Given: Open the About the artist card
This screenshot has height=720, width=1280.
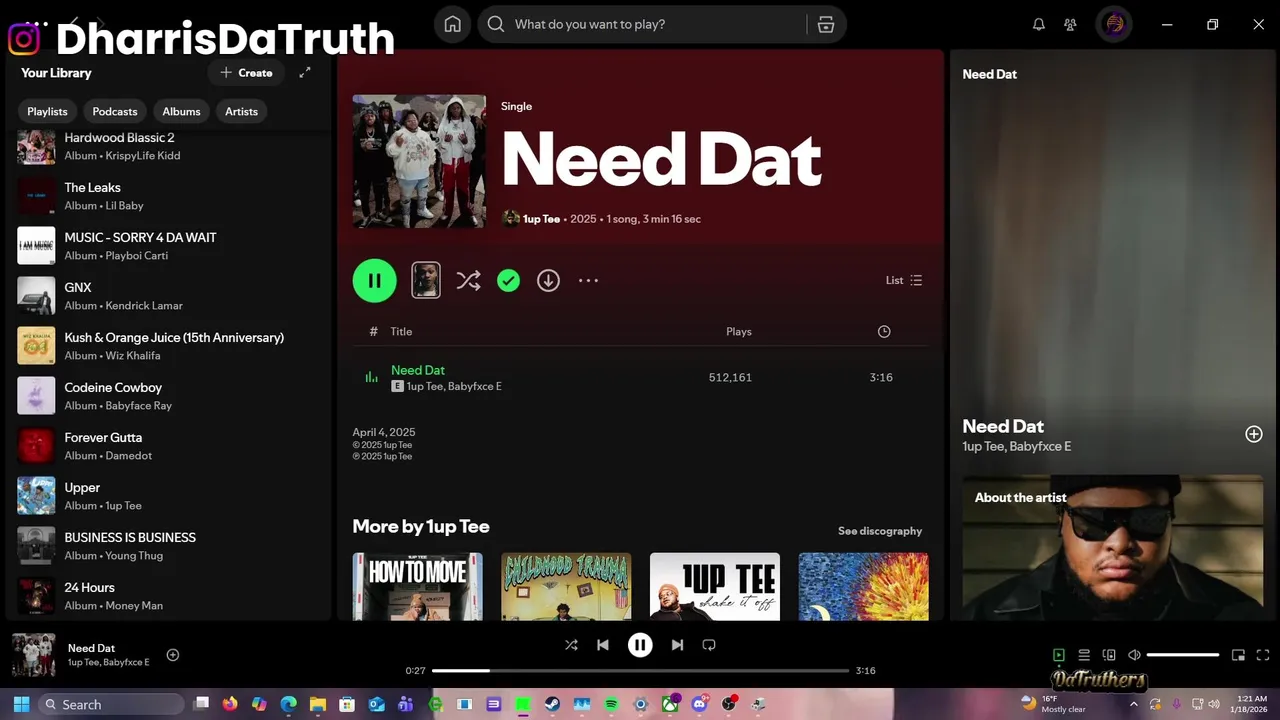Looking at the screenshot, I should (1113, 548).
